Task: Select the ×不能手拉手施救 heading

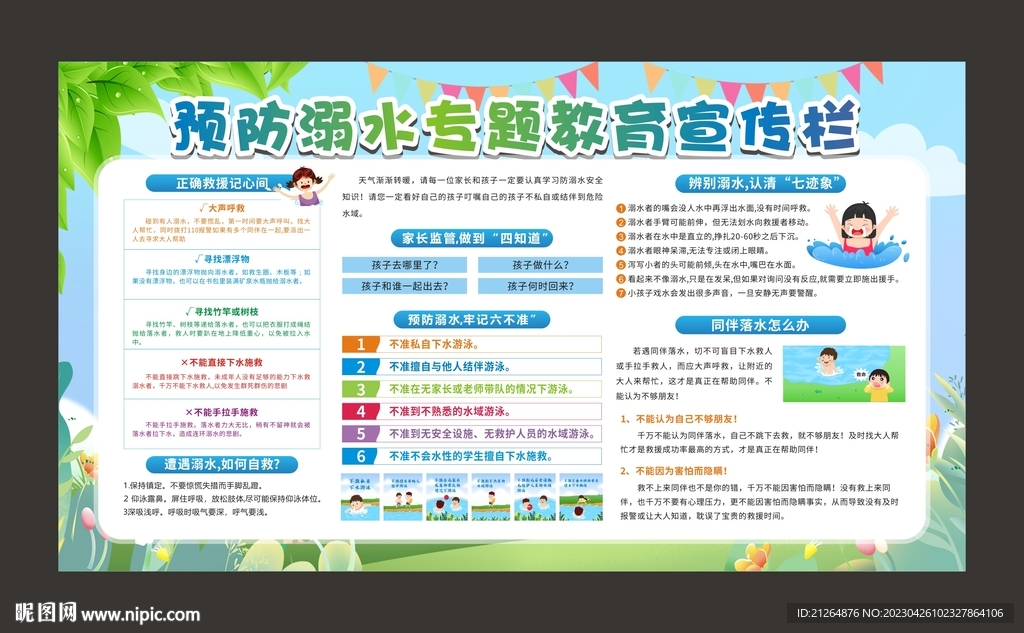Action: click(x=222, y=412)
